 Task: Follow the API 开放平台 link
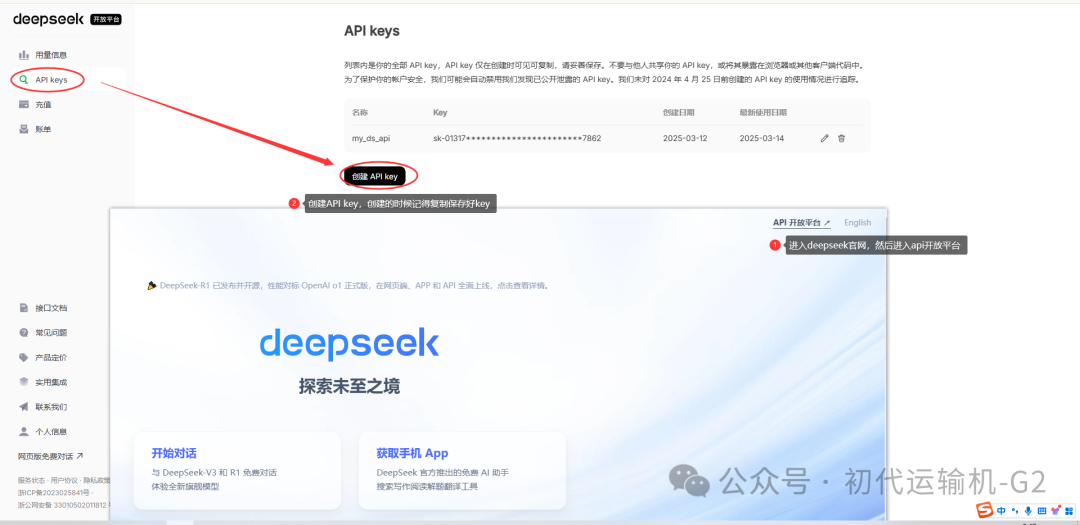(802, 223)
